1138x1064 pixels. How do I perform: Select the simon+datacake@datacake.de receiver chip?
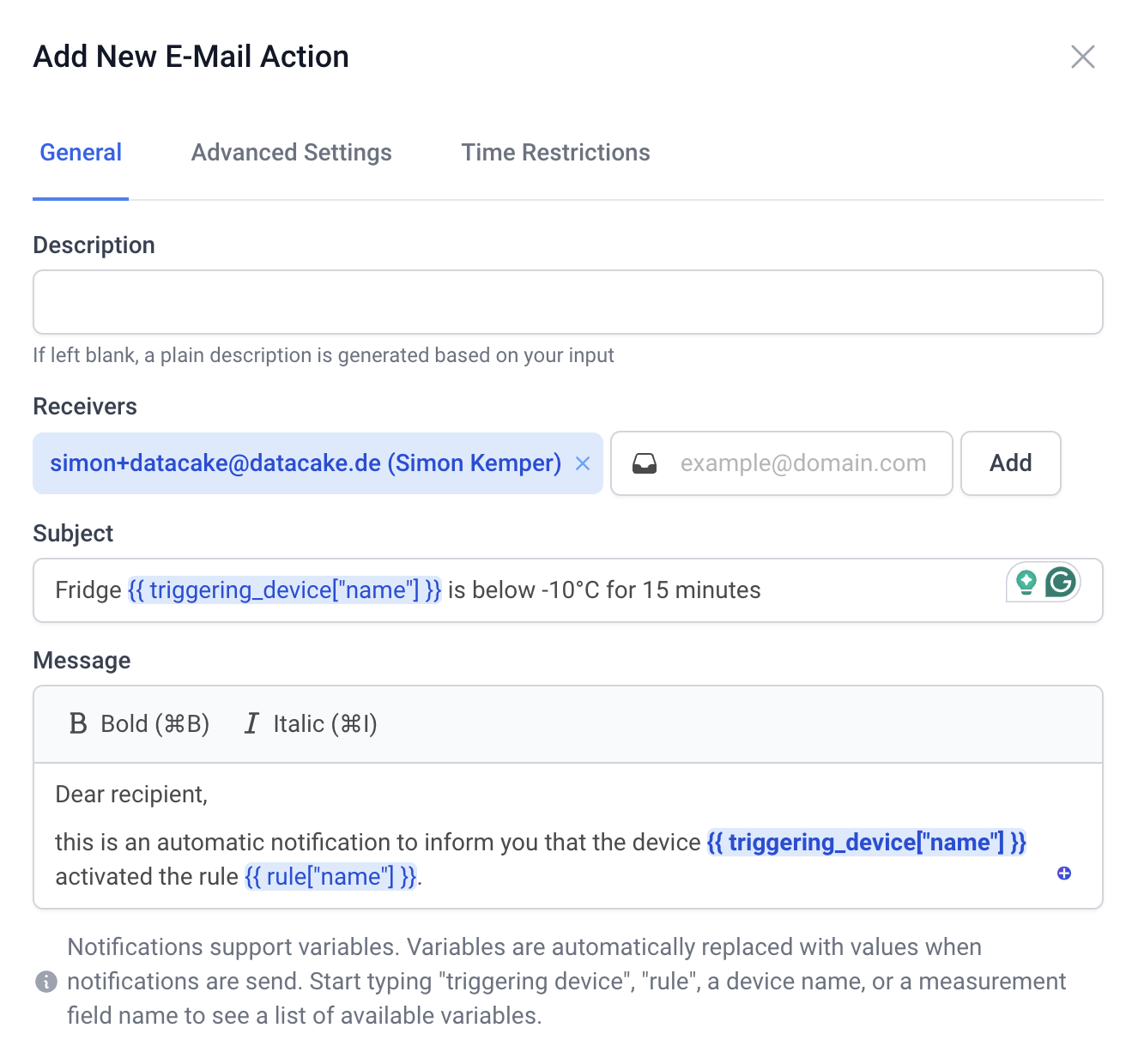pyautogui.click(x=305, y=463)
